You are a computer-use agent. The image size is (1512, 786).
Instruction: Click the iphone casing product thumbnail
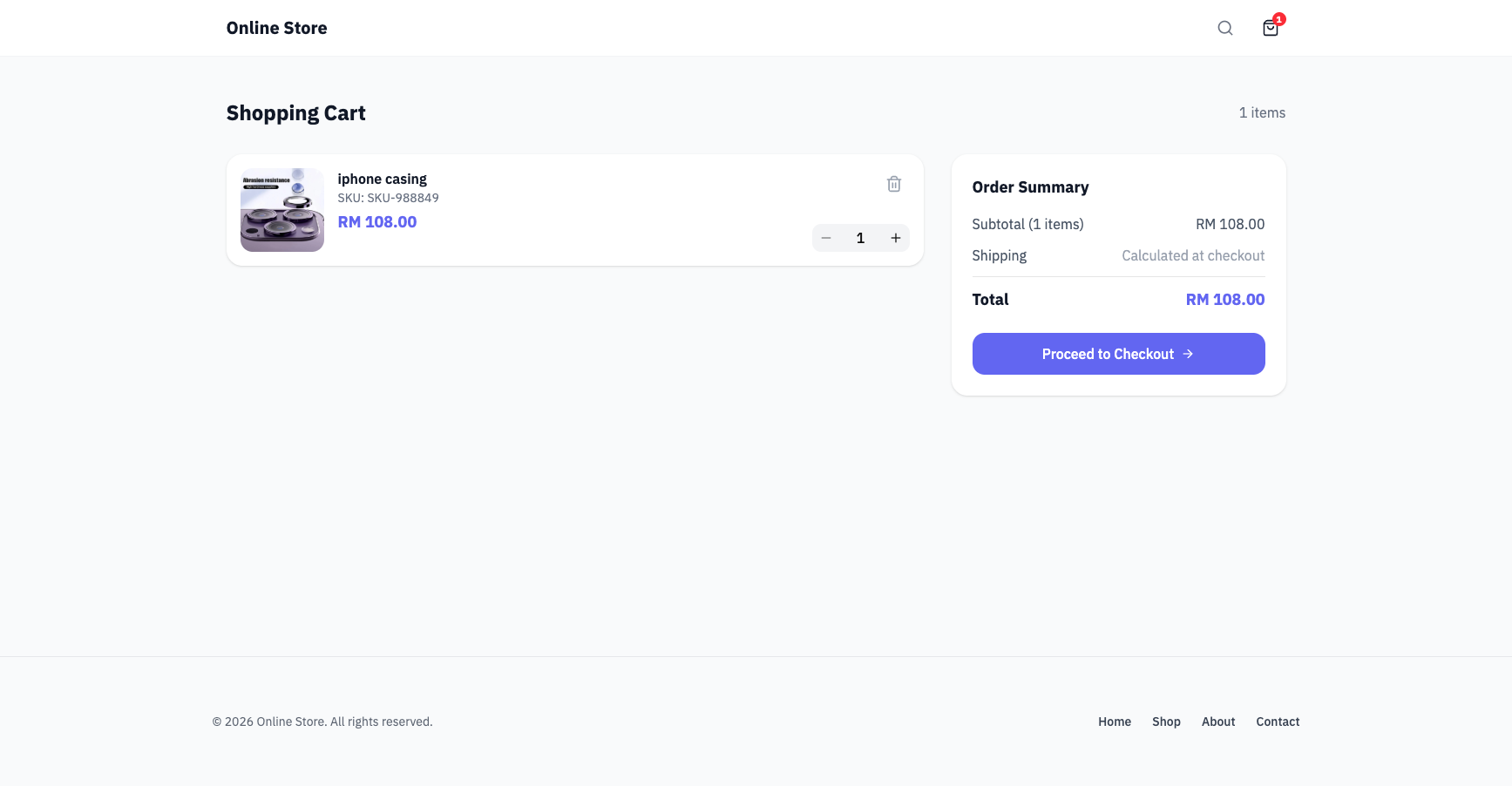[281, 210]
